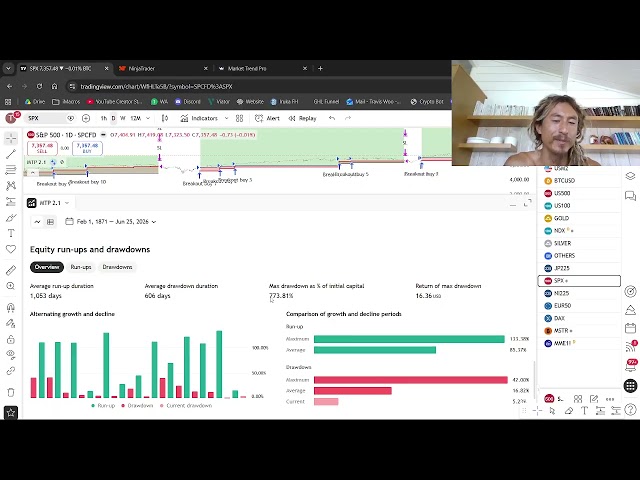Select the W weekly timeframe
Viewport: 640px width, 480px height.
pos(122,118)
